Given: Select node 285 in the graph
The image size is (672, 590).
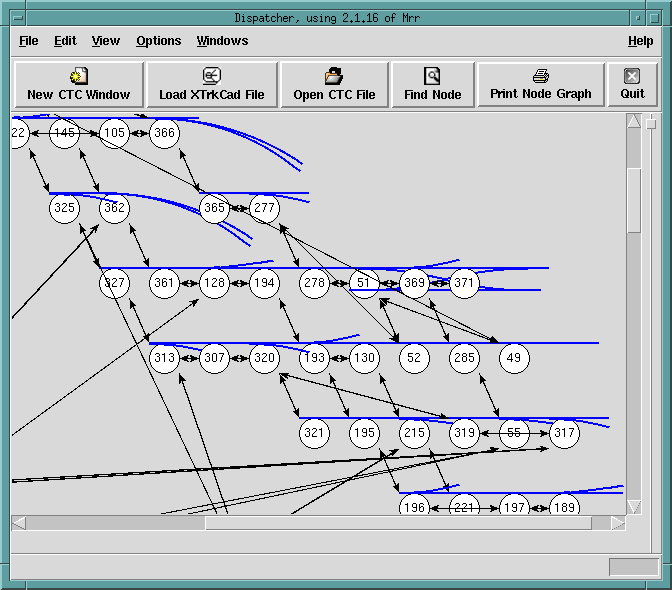Looking at the screenshot, I should point(464,358).
